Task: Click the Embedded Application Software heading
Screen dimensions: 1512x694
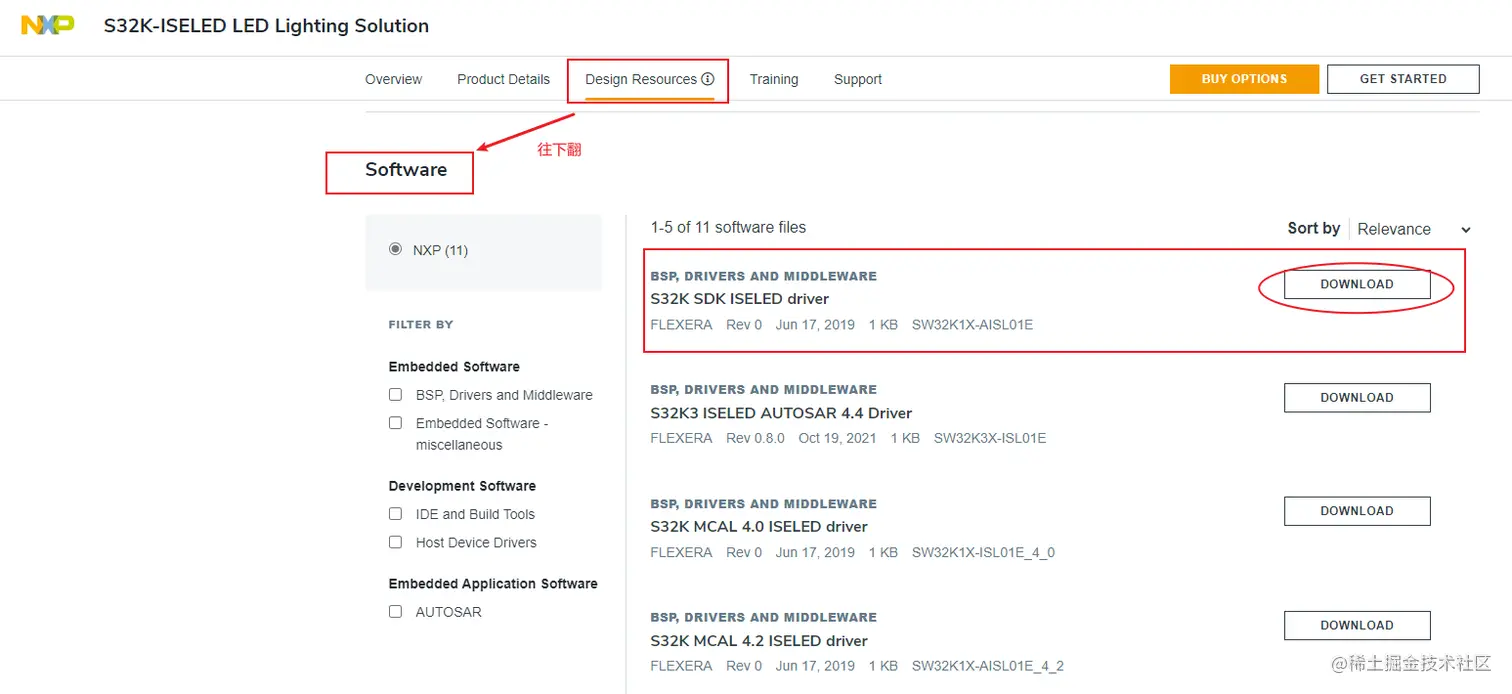Action: pyautogui.click(x=493, y=584)
